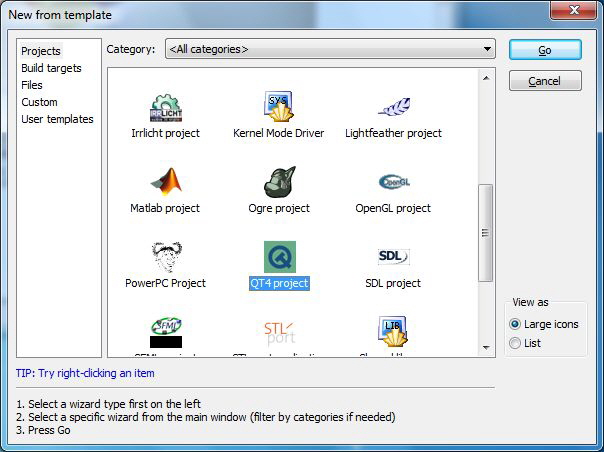Select the Irrlicht project icon
This screenshot has height=452, width=604.
pyautogui.click(x=166, y=108)
